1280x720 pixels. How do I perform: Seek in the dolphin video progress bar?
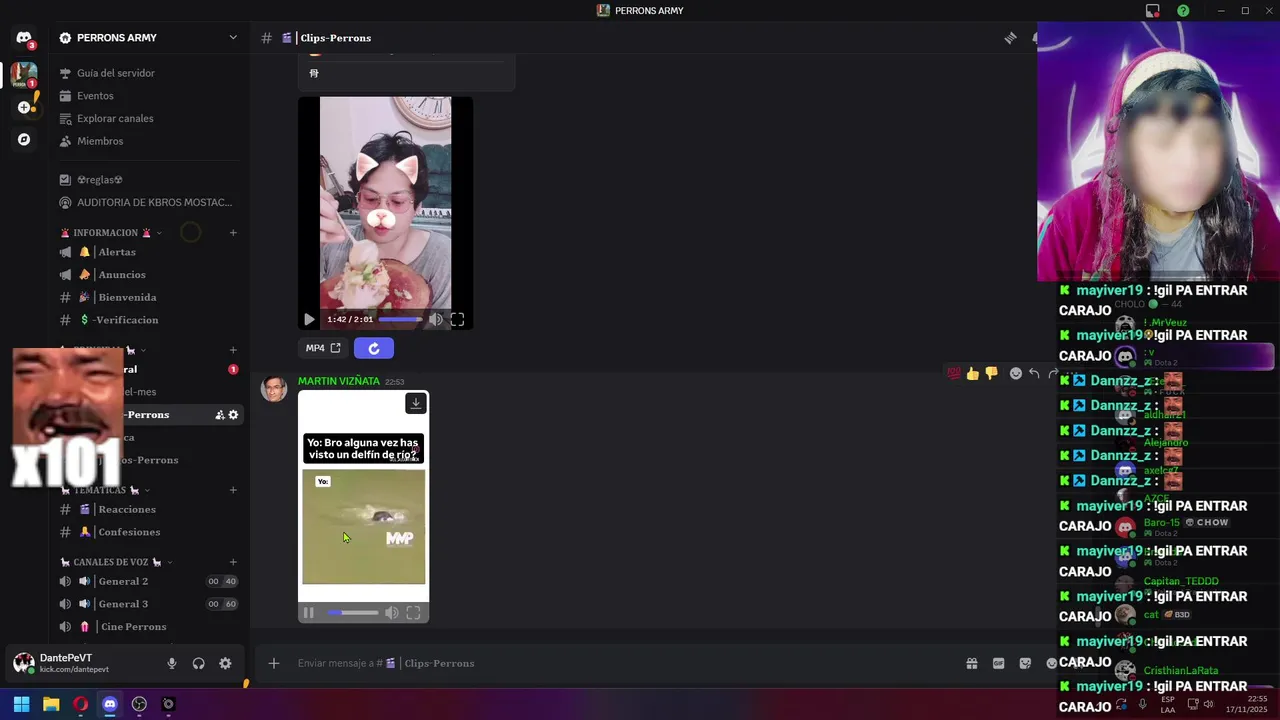[352, 613]
